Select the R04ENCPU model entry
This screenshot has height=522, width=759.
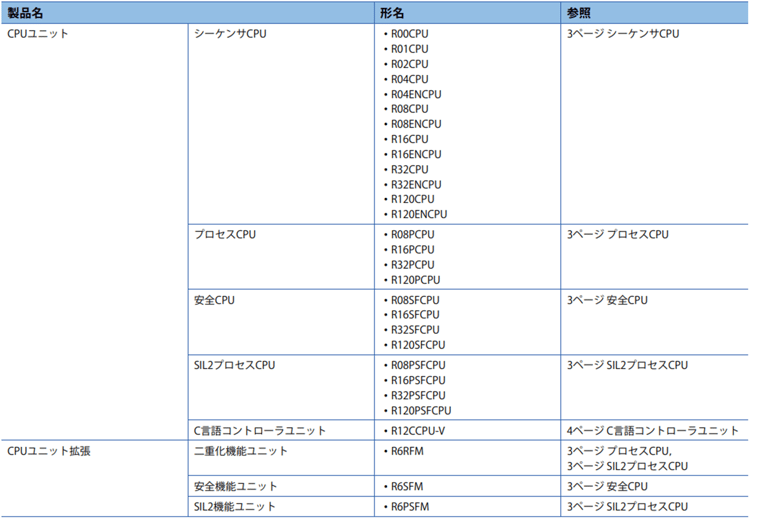416,94
